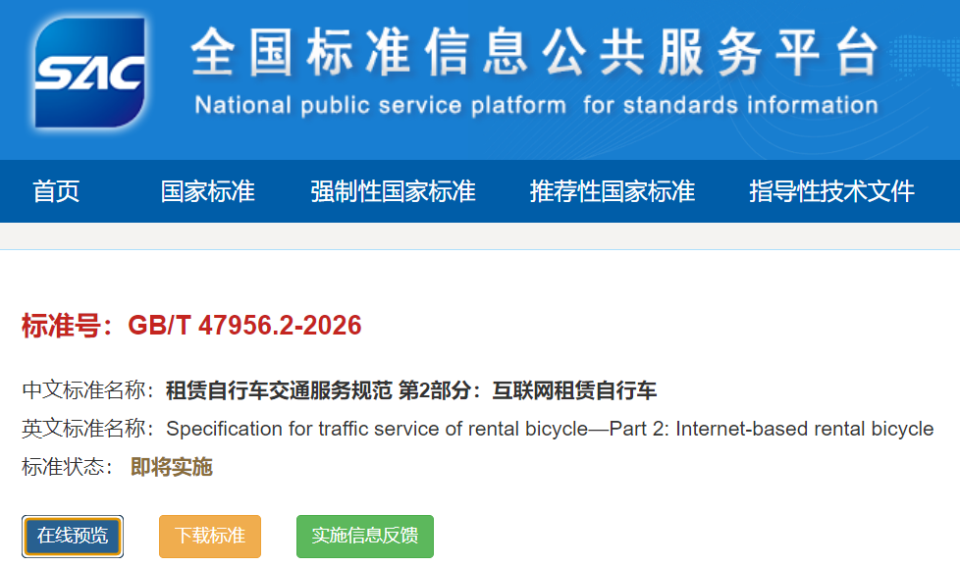Click the SAC logo icon
This screenshot has height=566, width=960.
tap(90, 72)
